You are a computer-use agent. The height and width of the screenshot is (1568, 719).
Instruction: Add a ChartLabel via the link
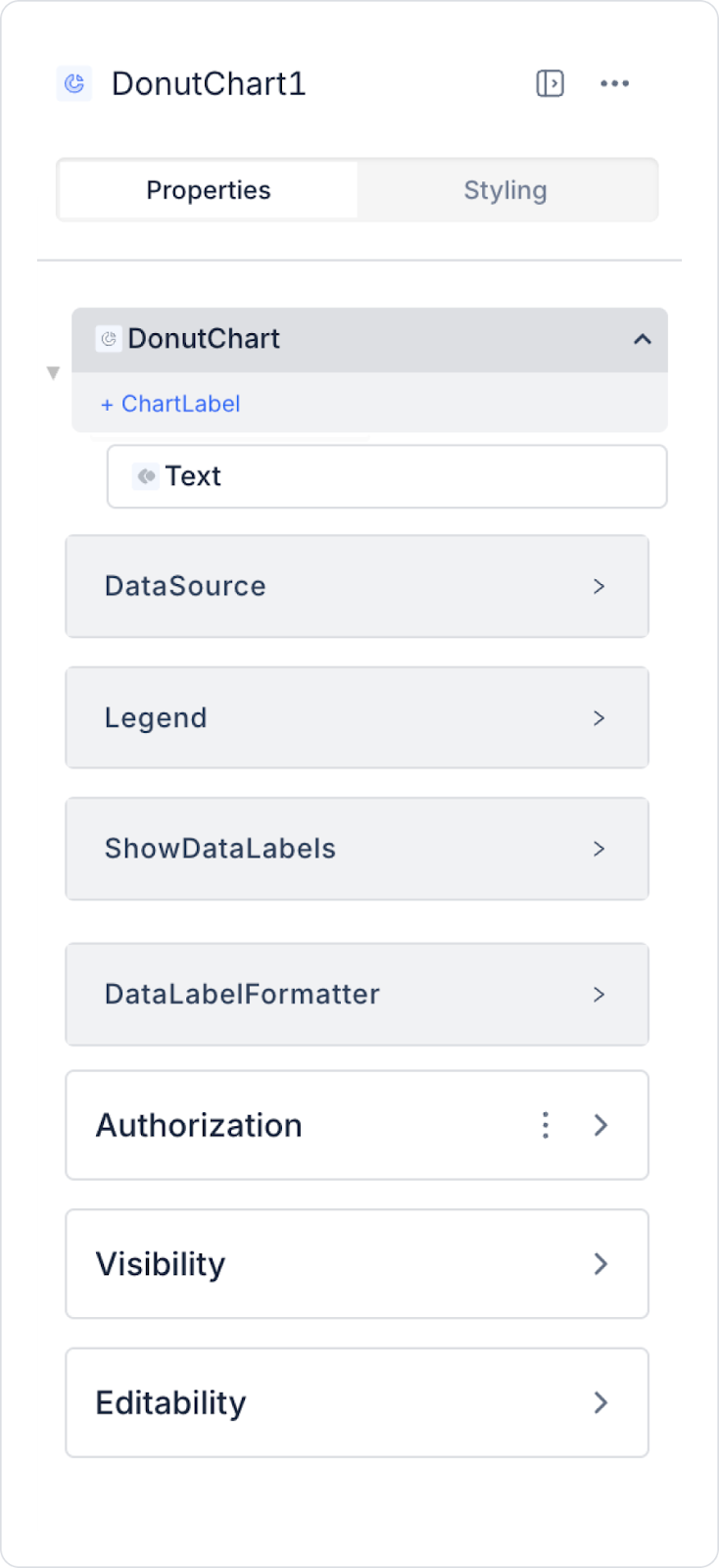170,404
